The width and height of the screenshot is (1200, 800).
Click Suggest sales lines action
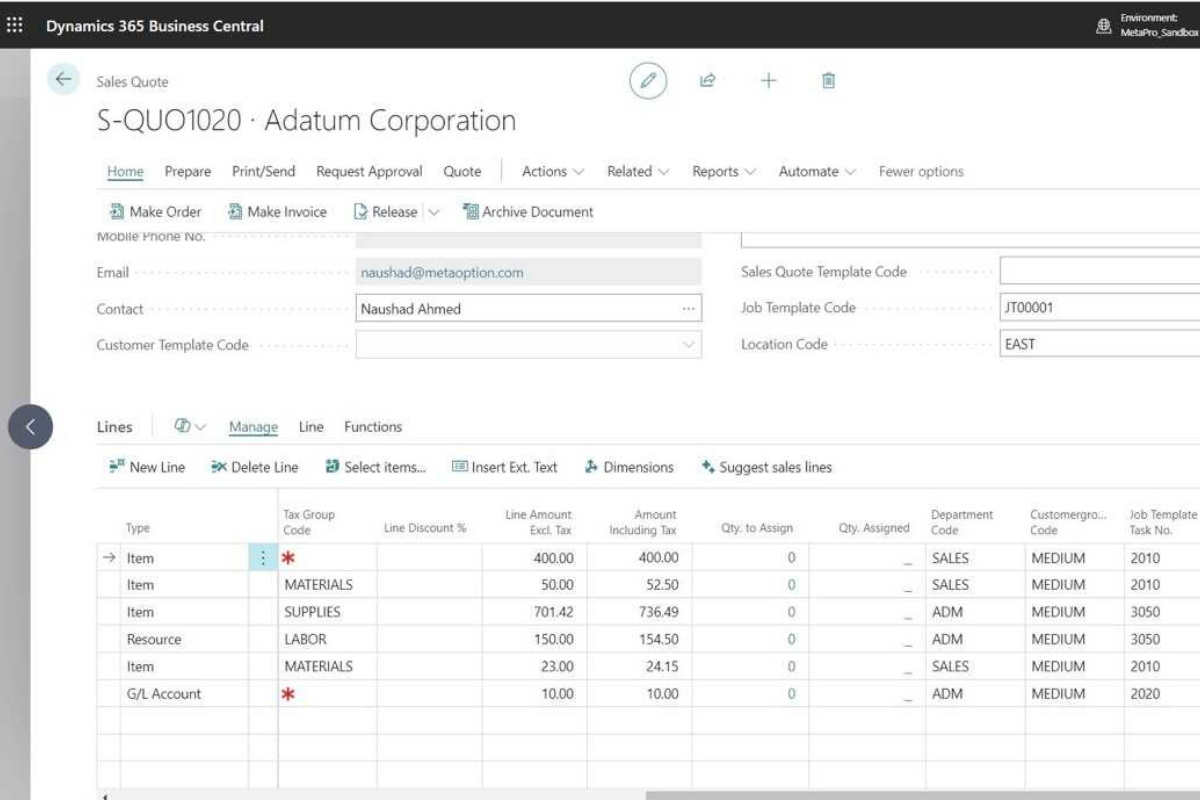767,467
